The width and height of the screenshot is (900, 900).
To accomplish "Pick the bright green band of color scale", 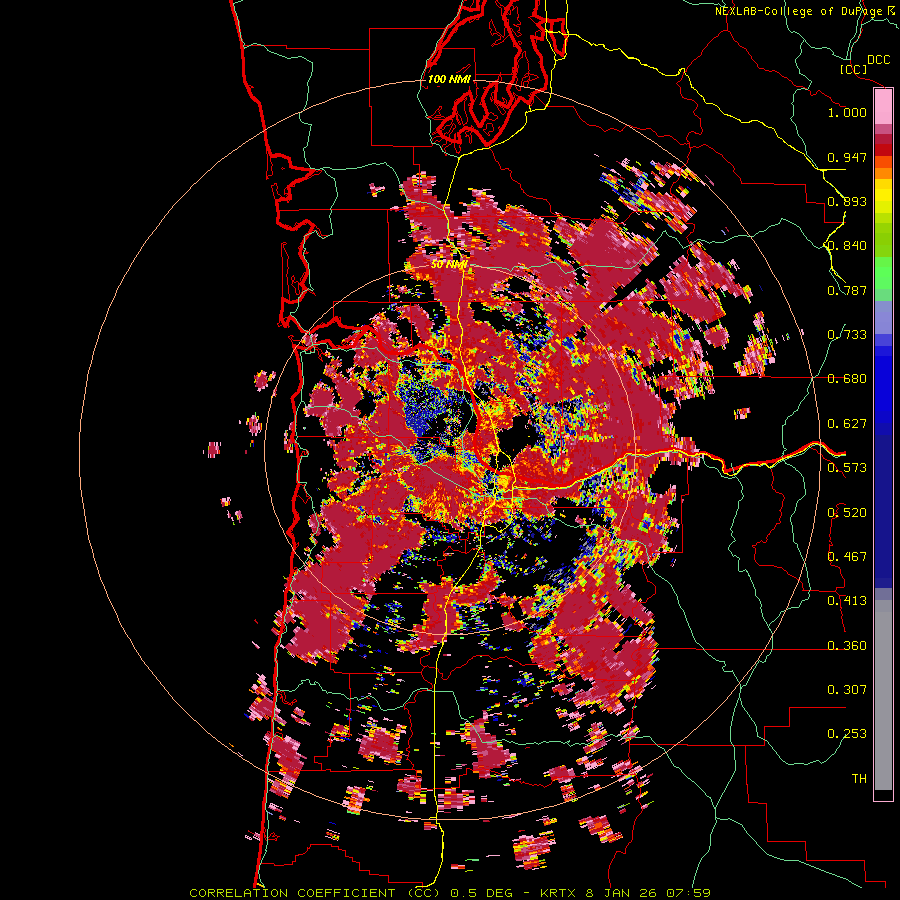I will [883, 273].
